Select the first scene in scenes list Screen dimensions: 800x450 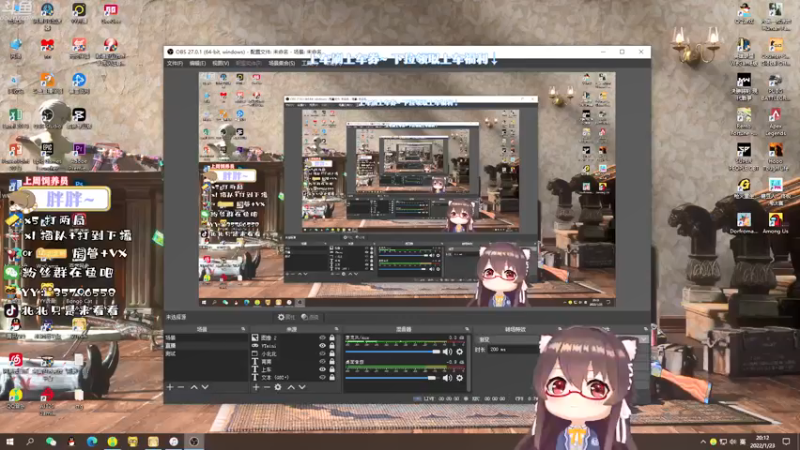(206, 338)
